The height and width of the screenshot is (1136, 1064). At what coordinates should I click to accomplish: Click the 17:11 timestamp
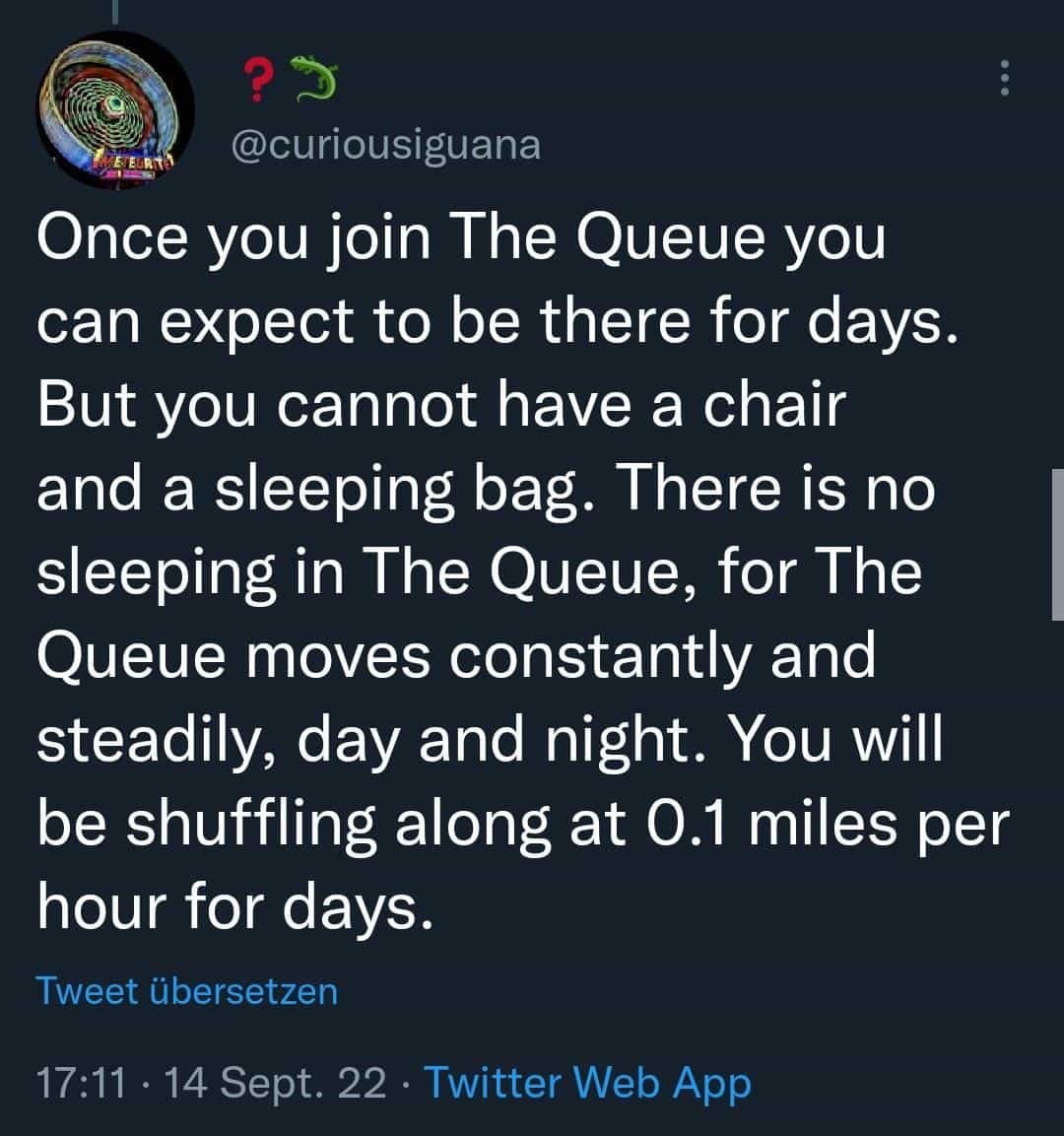(x=81, y=1083)
